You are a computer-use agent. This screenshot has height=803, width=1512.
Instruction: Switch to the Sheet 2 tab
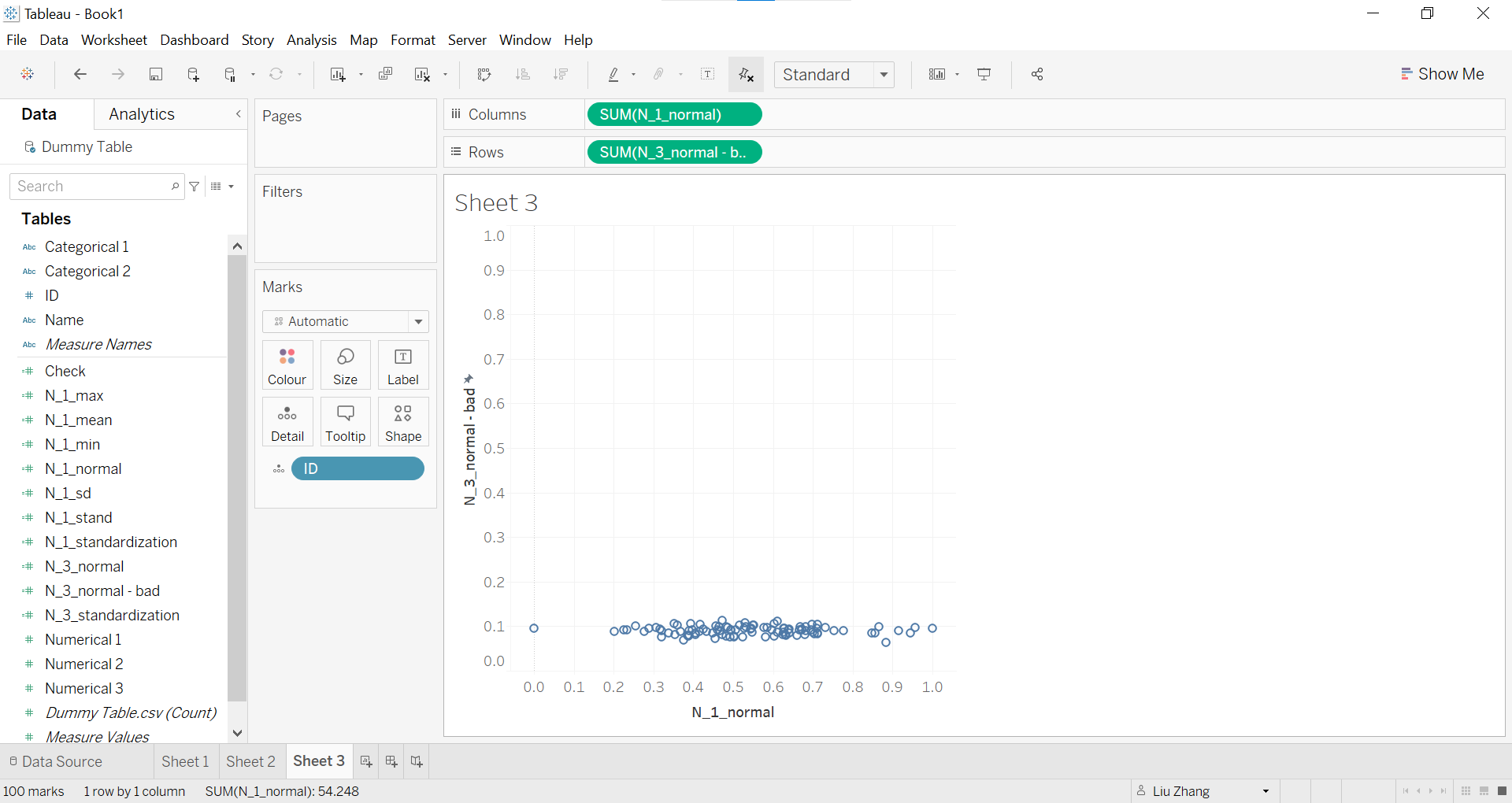[250, 761]
